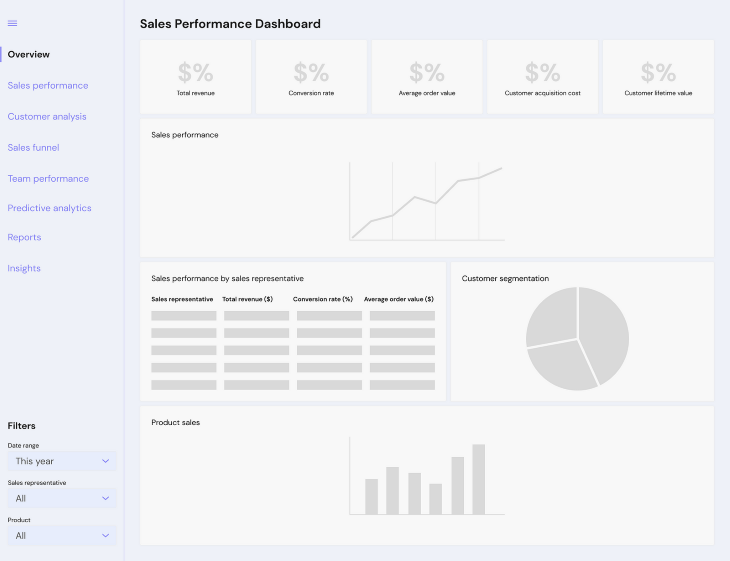The image size is (730, 561).
Task: Open the Date range dropdown
Action: pyautogui.click(x=62, y=461)
